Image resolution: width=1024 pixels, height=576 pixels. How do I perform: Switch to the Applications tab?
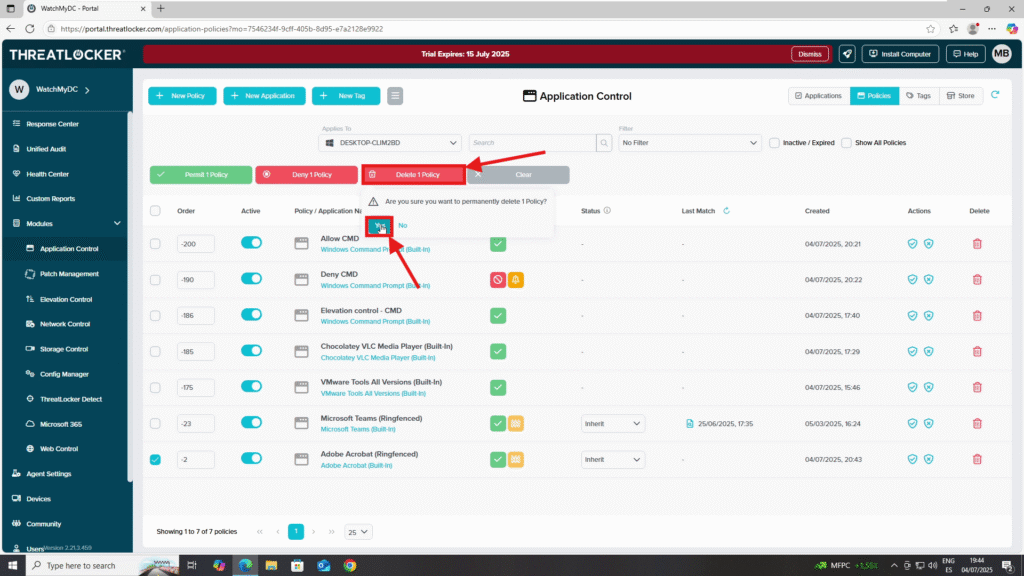click(x=818, y=95)
